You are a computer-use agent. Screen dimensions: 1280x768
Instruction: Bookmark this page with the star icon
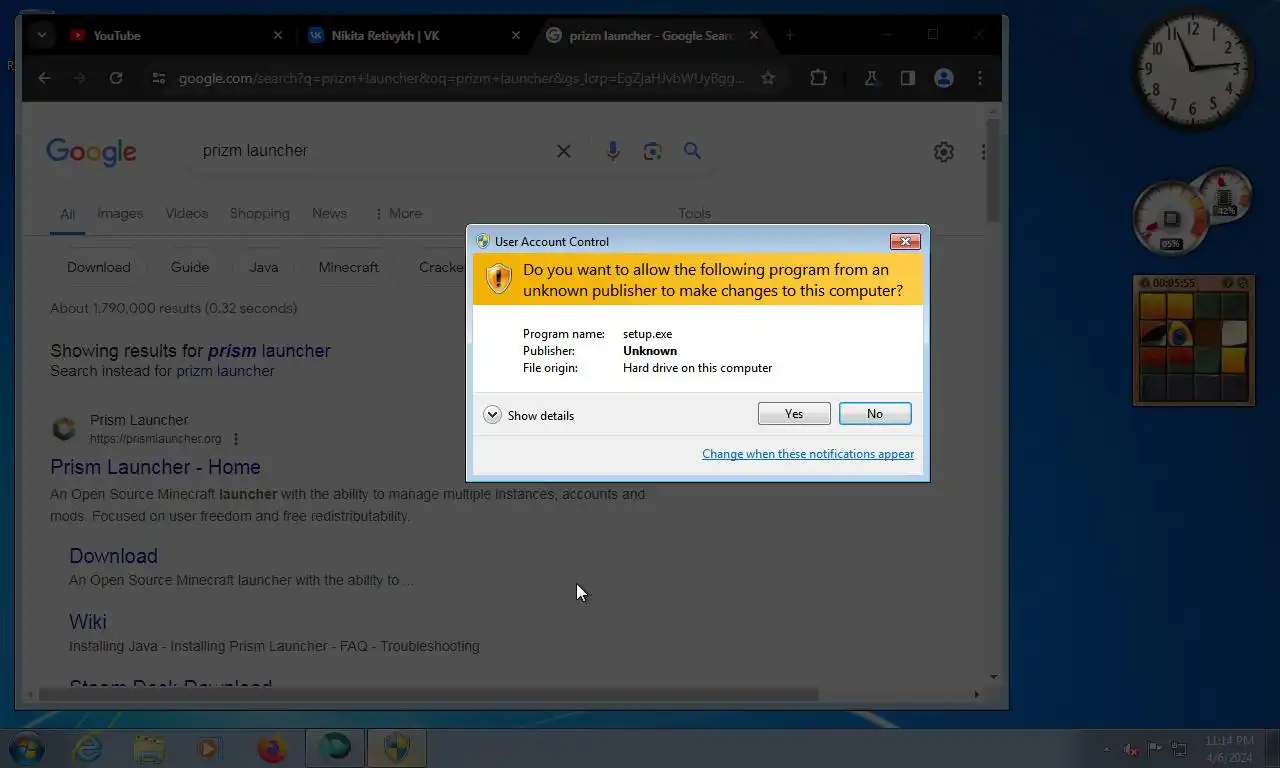(x=768, y=78)
